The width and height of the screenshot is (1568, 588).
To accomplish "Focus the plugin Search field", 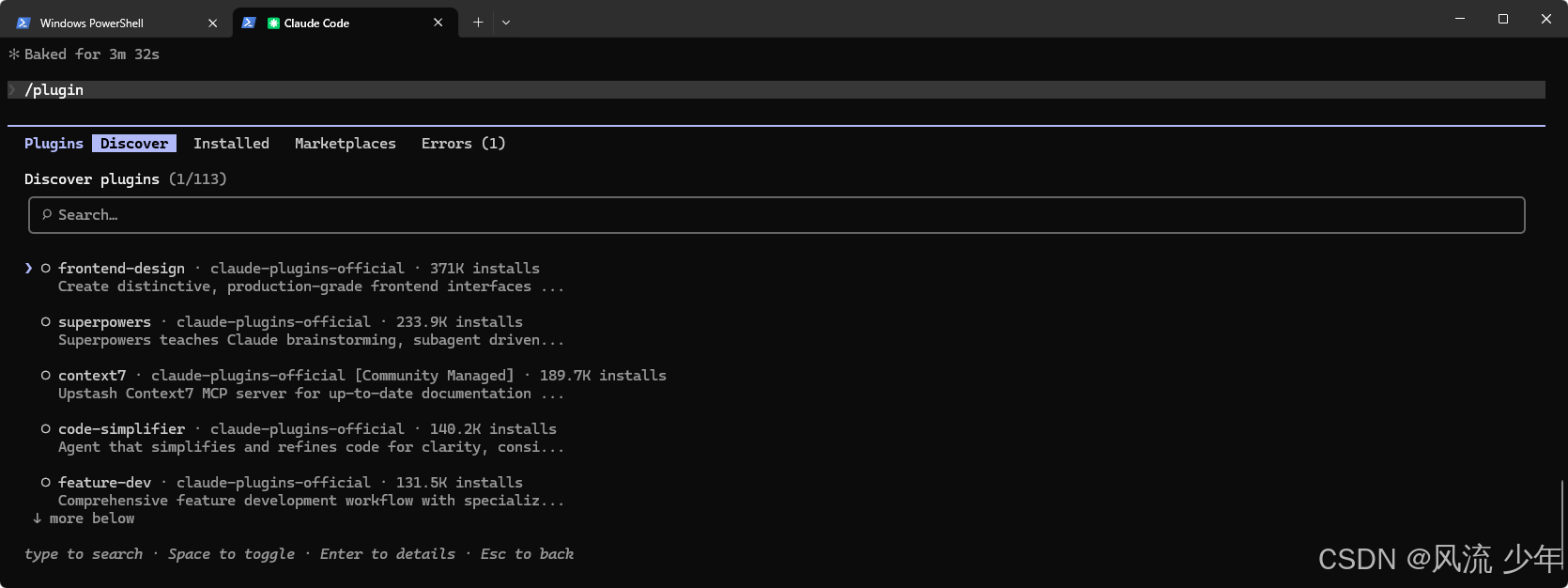I will click(x=776, y=215).
